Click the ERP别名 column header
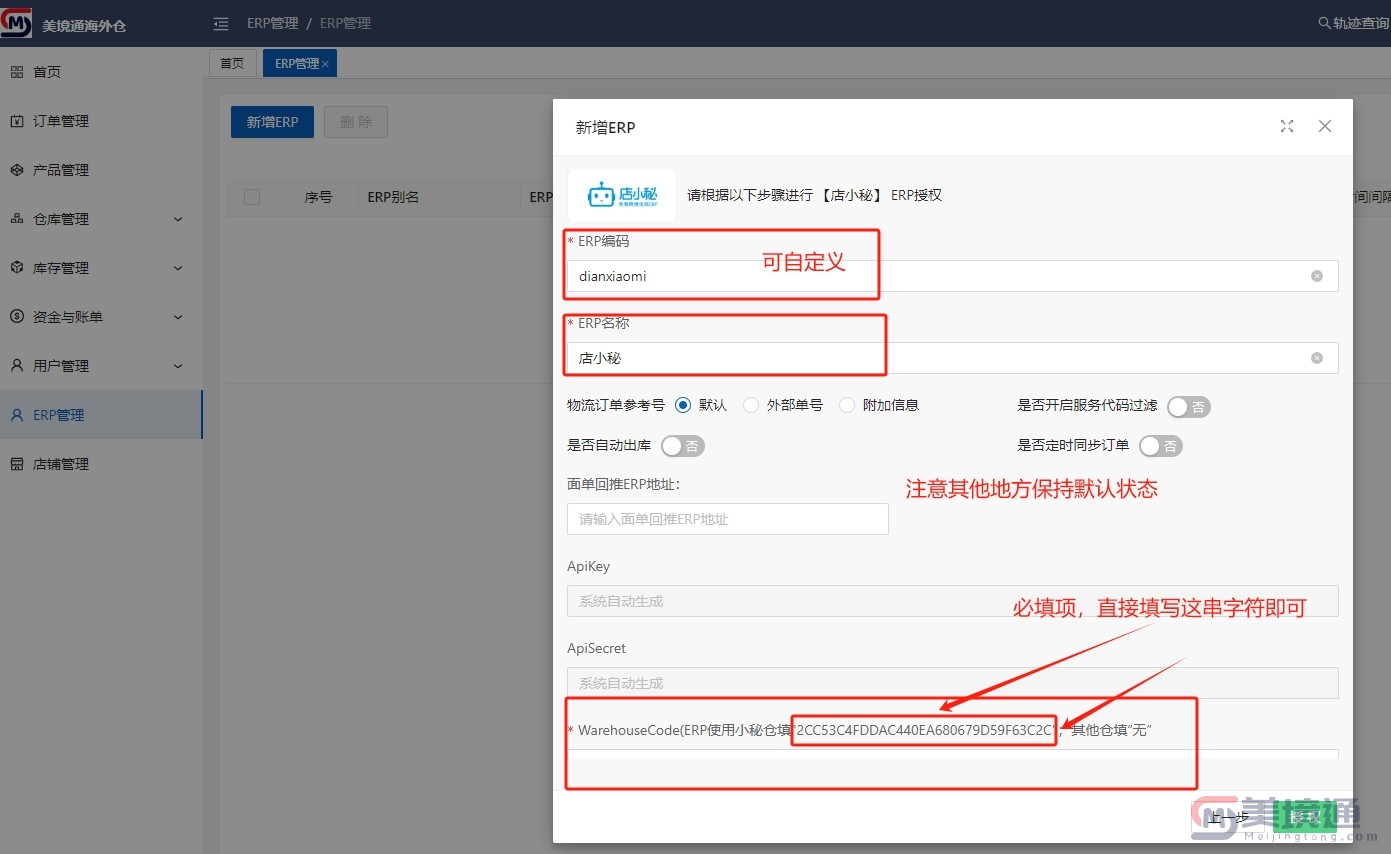Viewport: 1391px width, 854px height. tap(393, 197)
